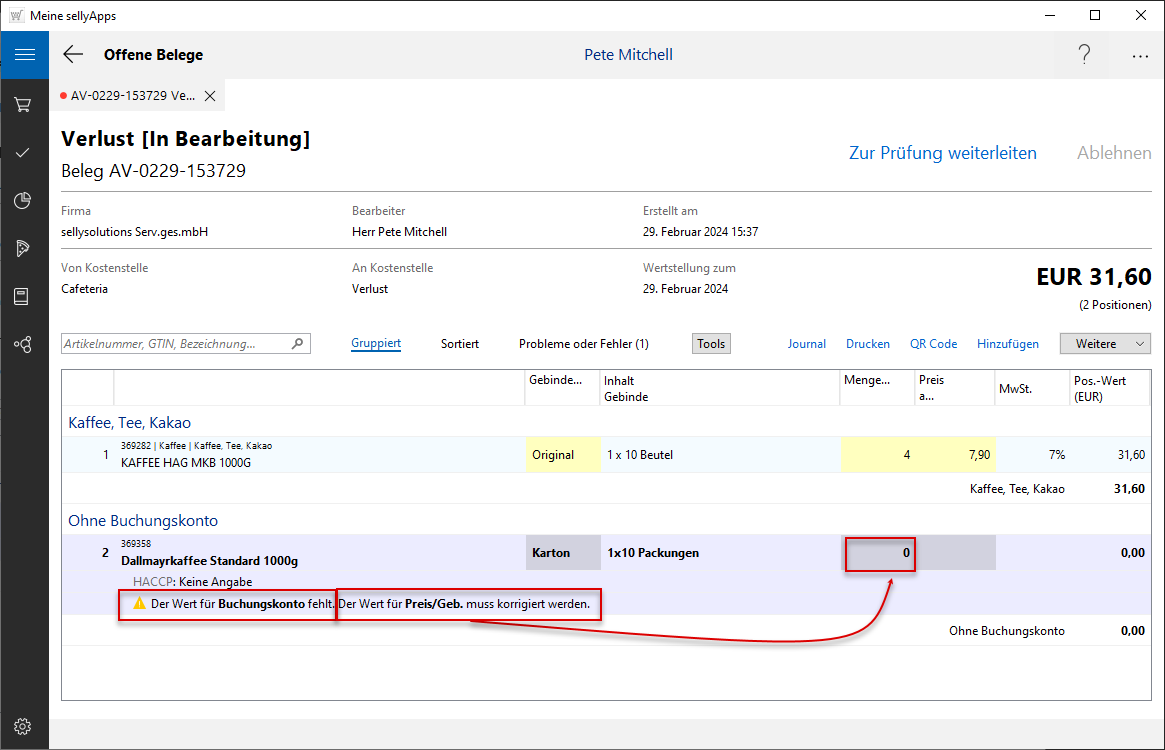
Task: Switch to Sortiert view
Action: tap(460, 344)
